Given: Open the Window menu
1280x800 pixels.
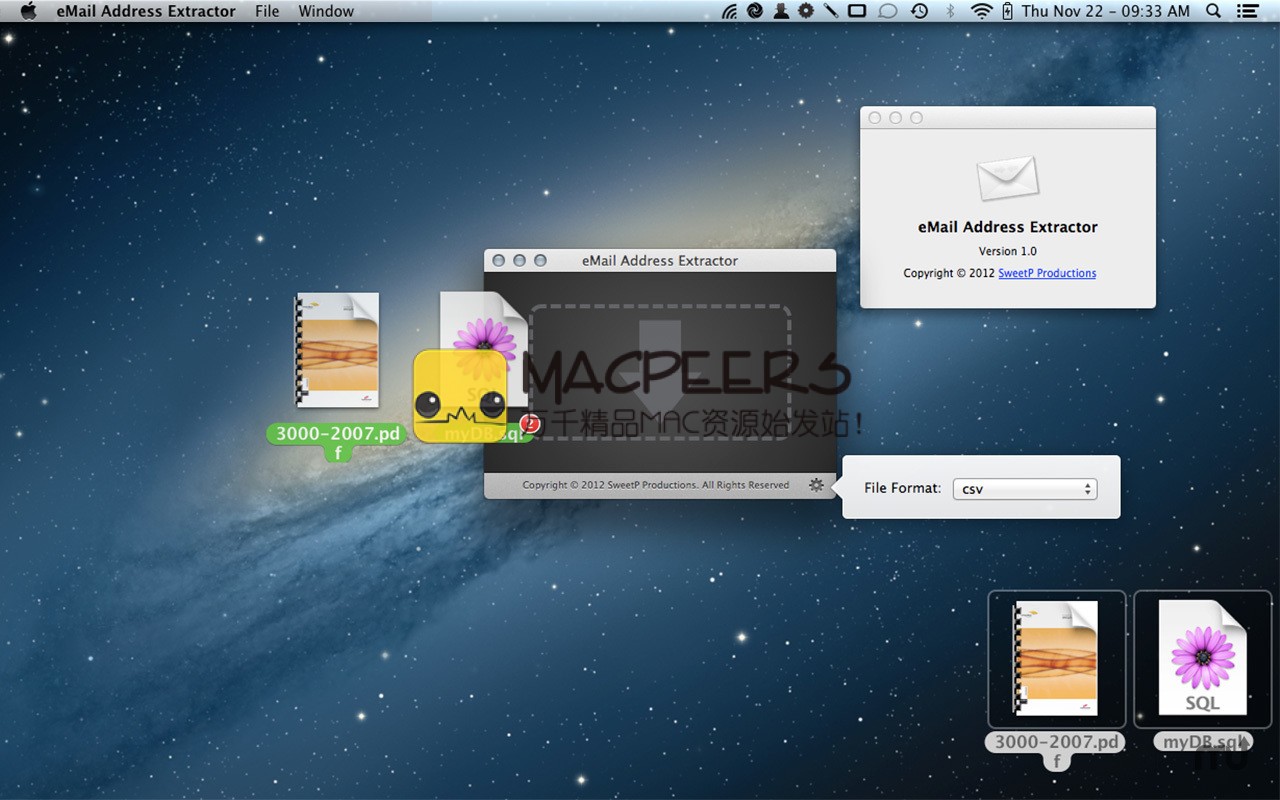Looking at the screenshot, I should [x=326, y=11].
